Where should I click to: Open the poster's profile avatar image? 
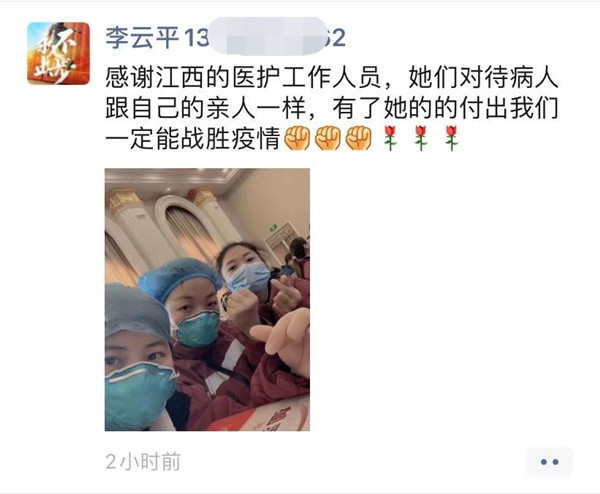click(59, 53)
